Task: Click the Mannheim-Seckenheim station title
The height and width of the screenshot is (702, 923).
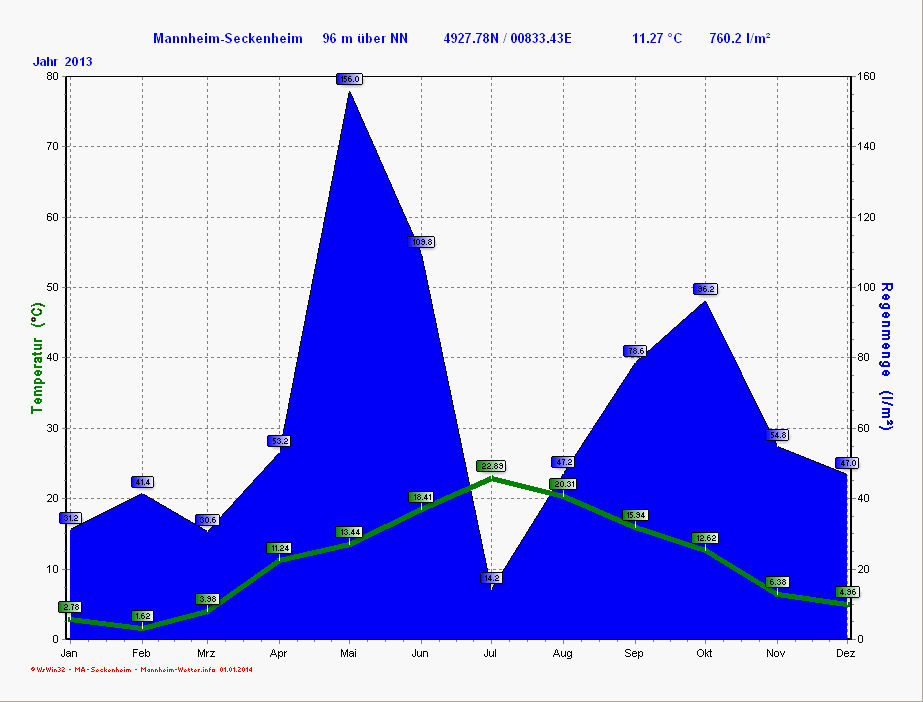Action: (x=227, y=38)
